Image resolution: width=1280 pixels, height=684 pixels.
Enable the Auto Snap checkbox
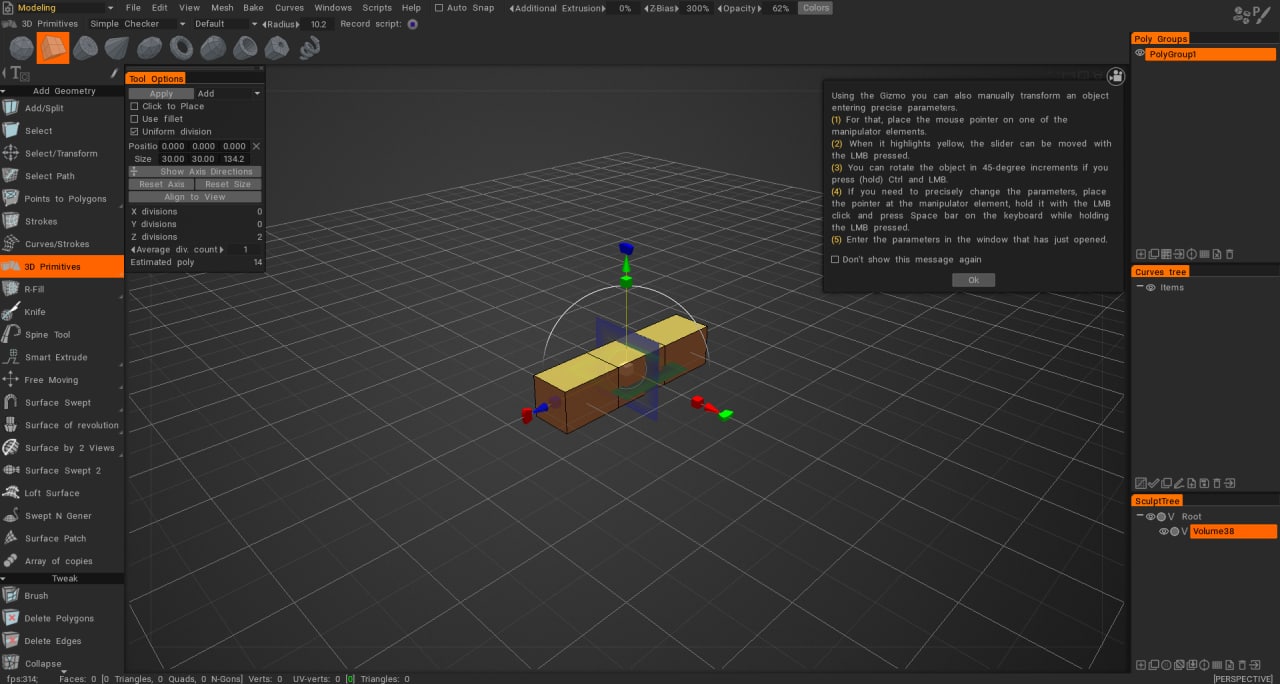(439, 8)
